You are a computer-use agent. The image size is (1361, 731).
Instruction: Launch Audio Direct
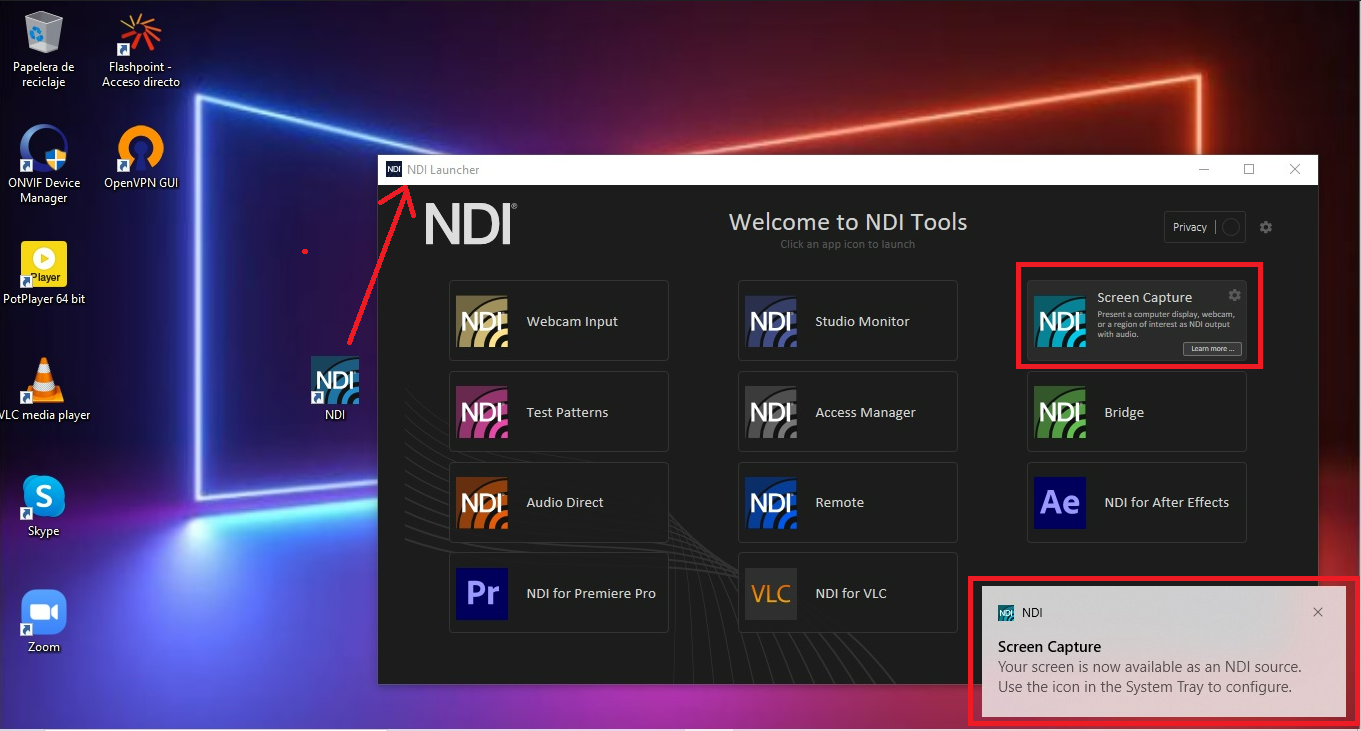pyautogui.click(x=558, y=502)
